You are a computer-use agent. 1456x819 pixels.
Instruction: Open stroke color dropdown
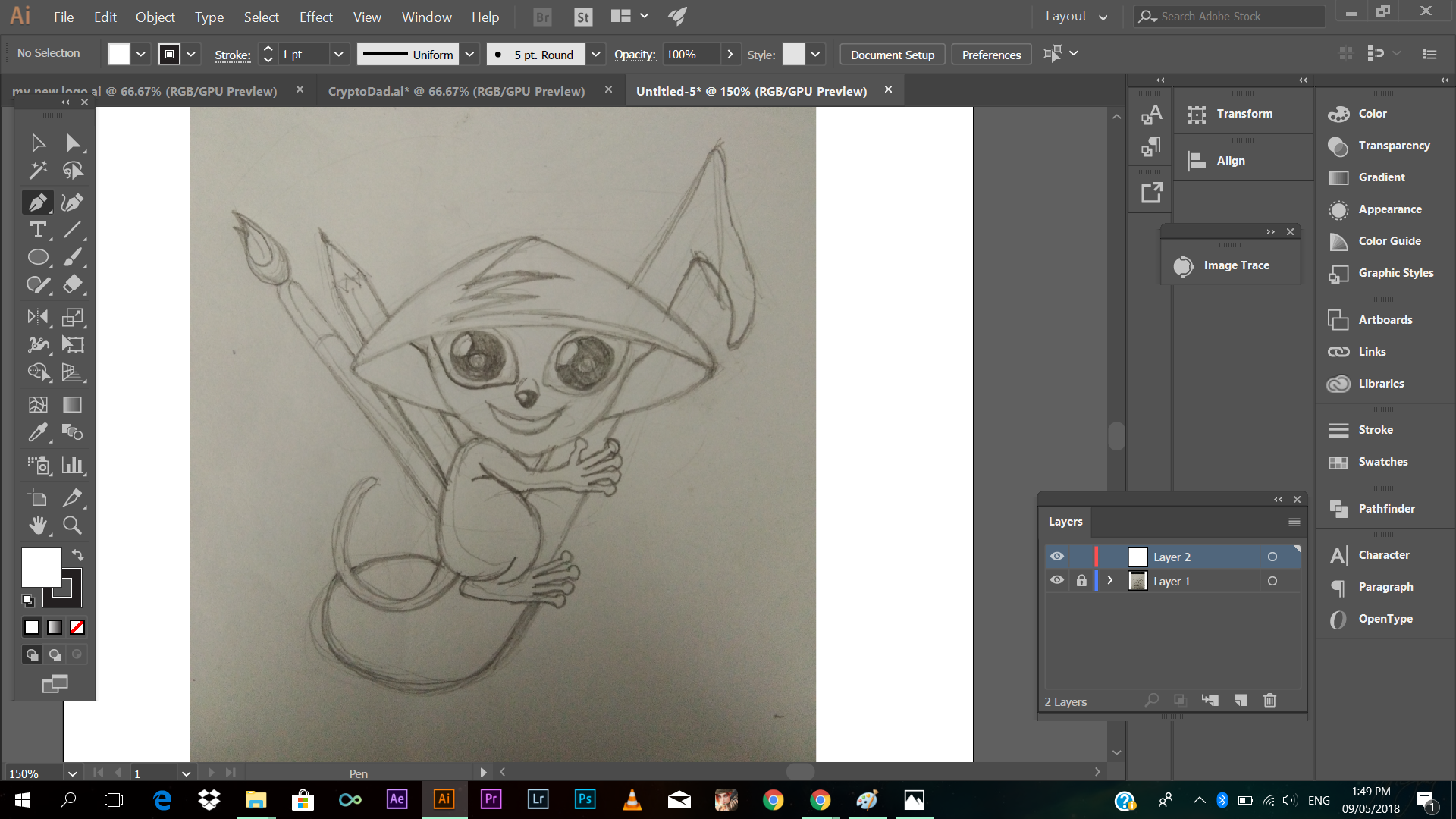(191, 55)
